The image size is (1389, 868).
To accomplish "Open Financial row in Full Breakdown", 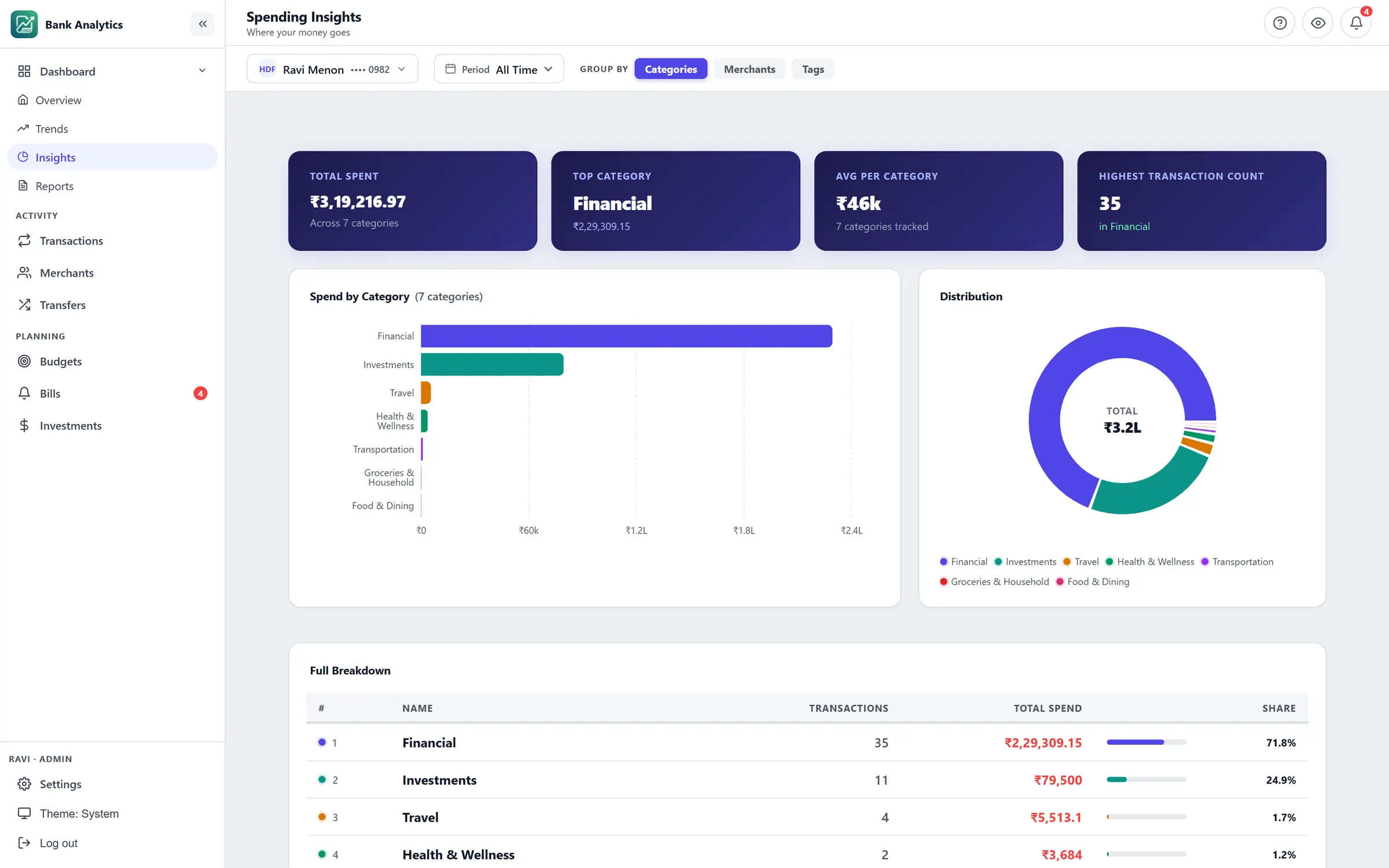I will tap(807, 742).
